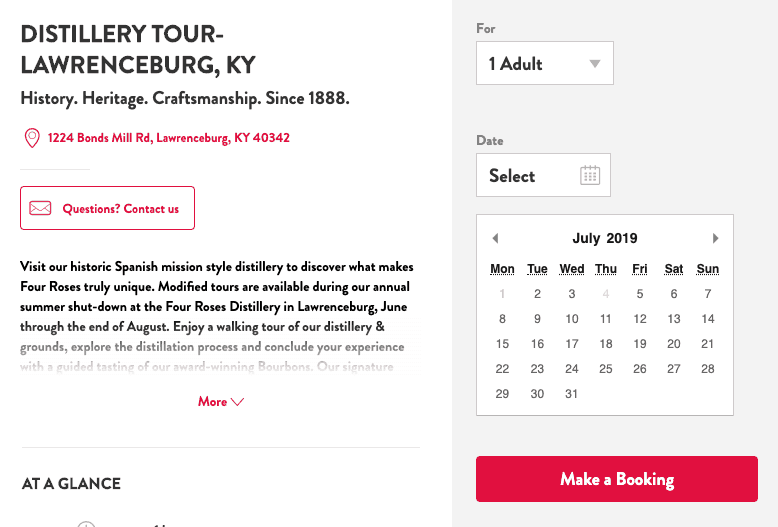The width and height of the screenshot is (778, 527).
Task: Open the Date Select picker field
Action: pos(543,176)
